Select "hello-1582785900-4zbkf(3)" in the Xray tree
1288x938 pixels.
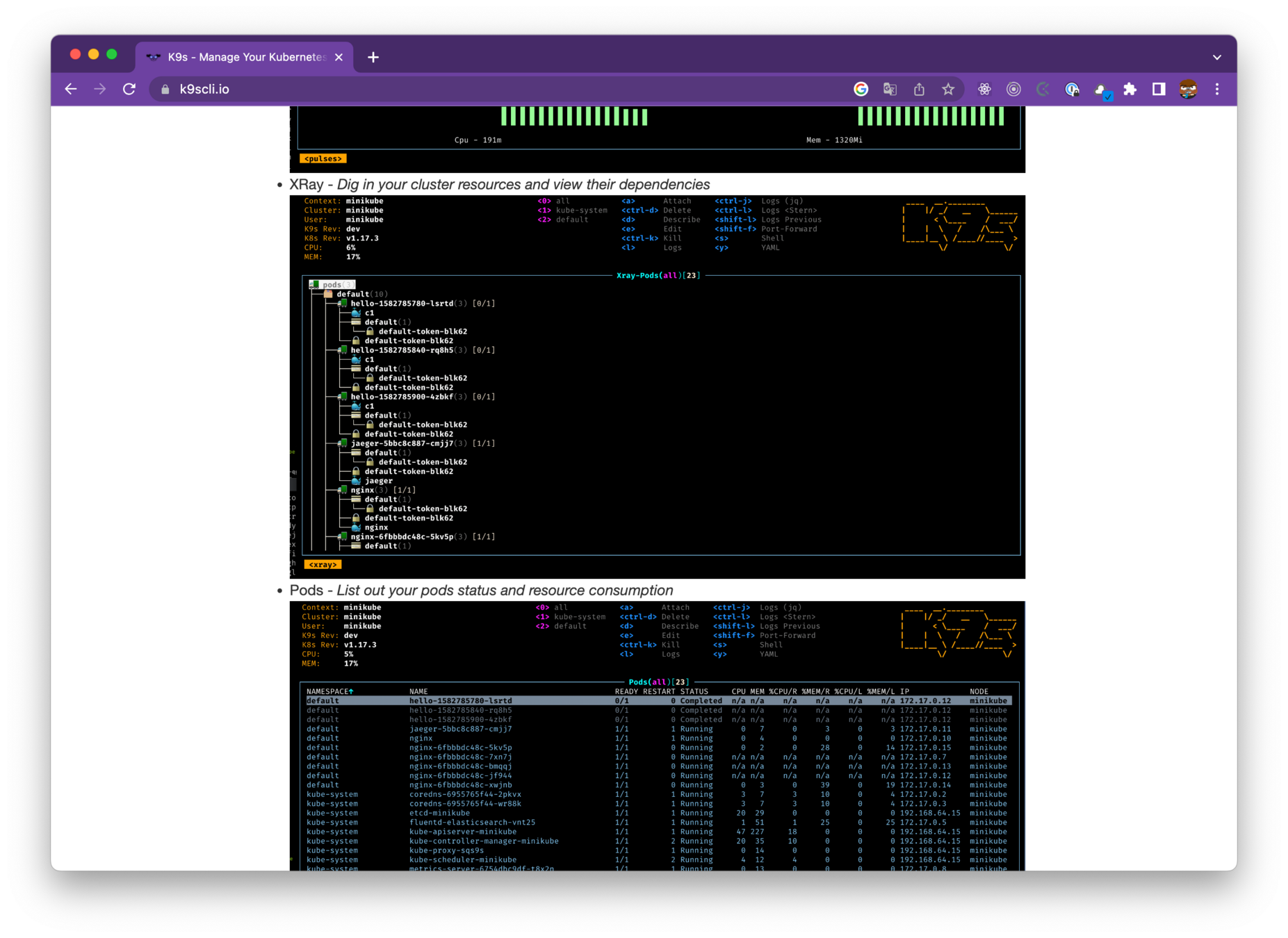click(x=416, y=397)
